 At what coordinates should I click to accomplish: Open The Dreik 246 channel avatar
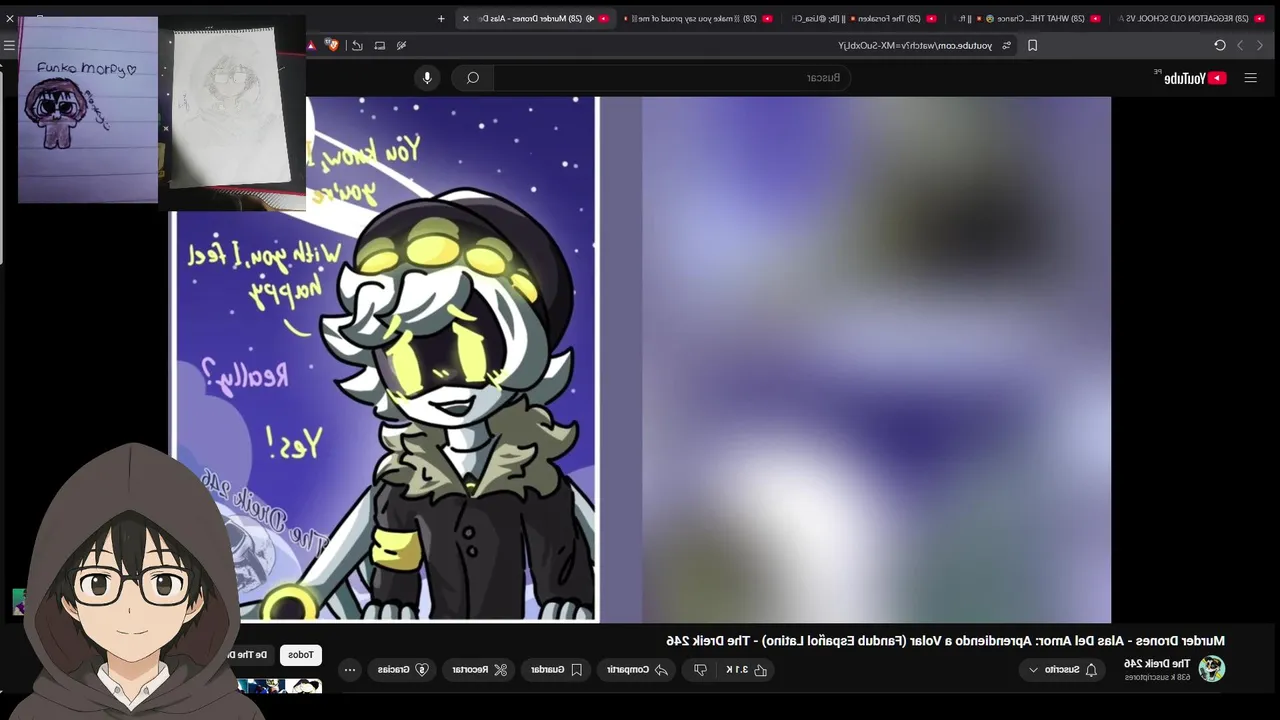1212,669
